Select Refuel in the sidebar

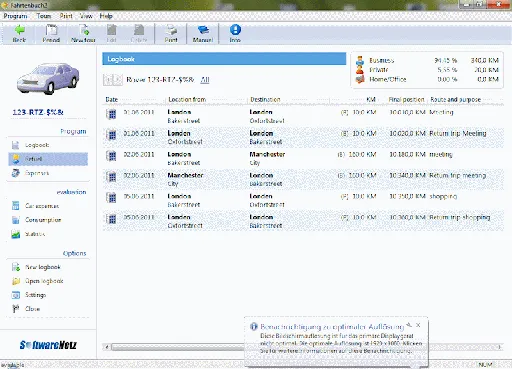tap(48, 159)
